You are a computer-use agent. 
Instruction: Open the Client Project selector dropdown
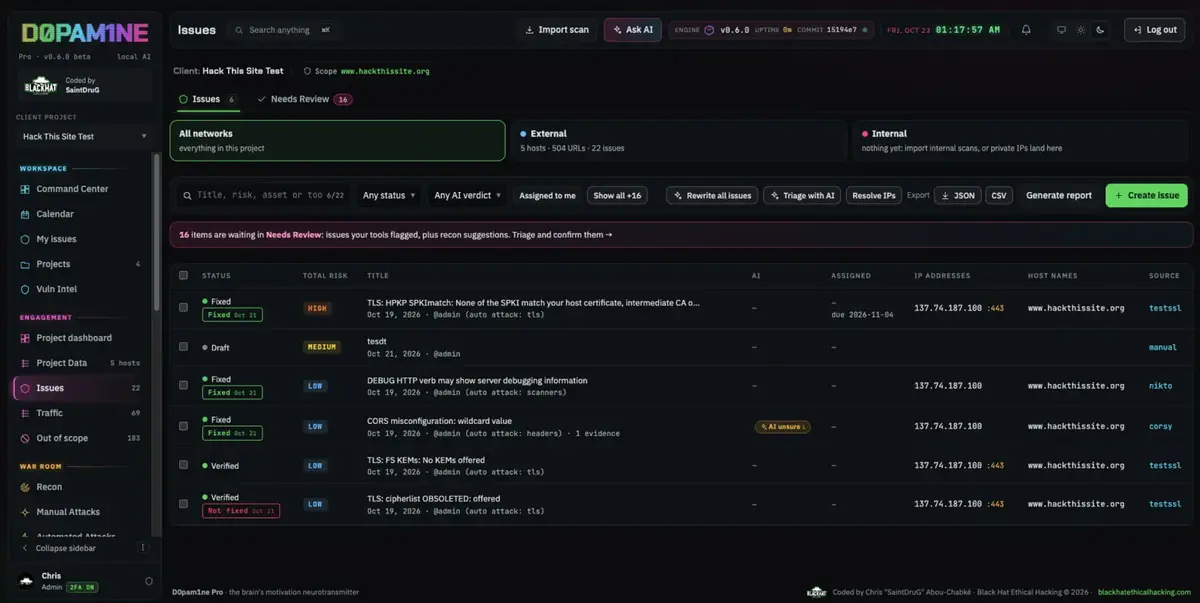pos(84,136)
